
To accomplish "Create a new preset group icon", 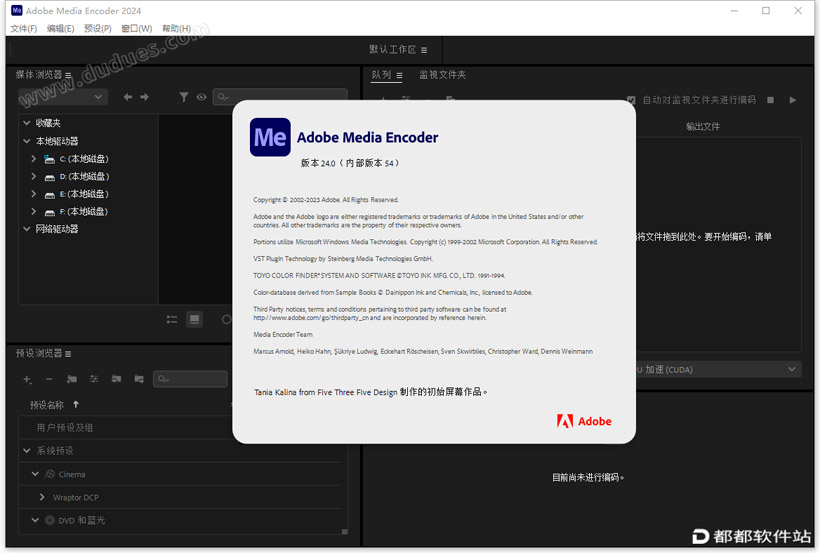I will 72,379.
